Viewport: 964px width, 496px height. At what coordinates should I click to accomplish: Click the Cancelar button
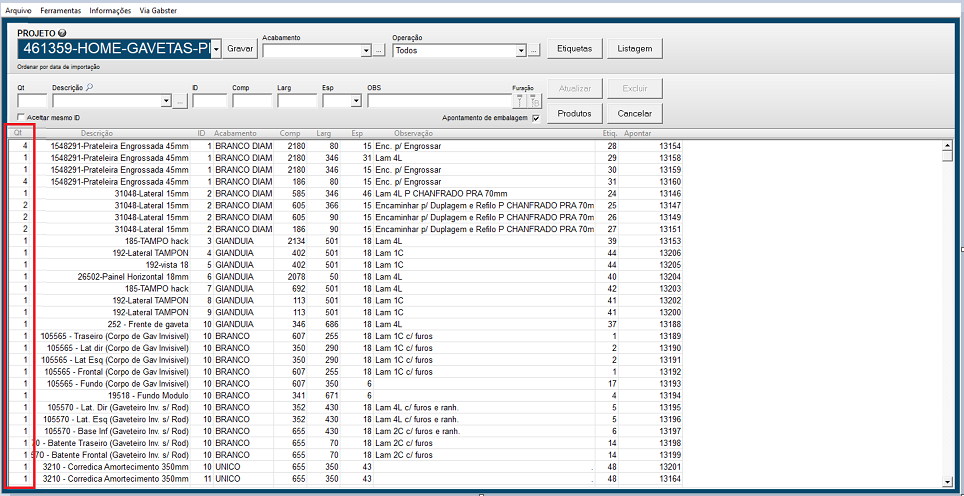coord(635,113)
